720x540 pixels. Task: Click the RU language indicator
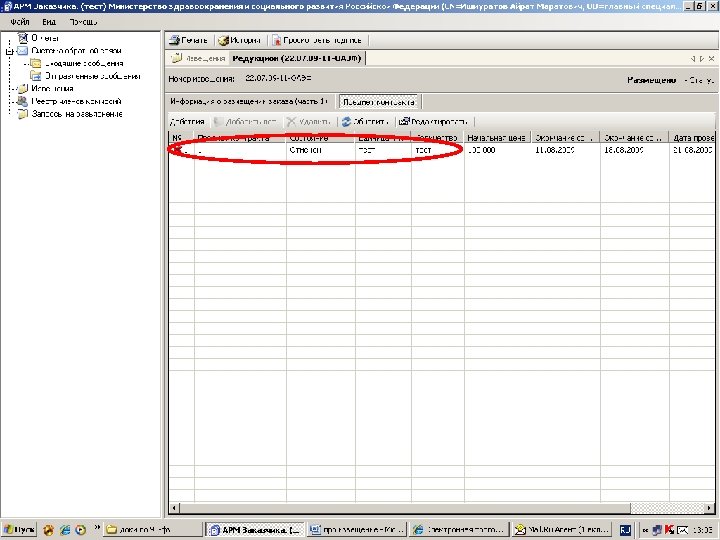[625, 530]
